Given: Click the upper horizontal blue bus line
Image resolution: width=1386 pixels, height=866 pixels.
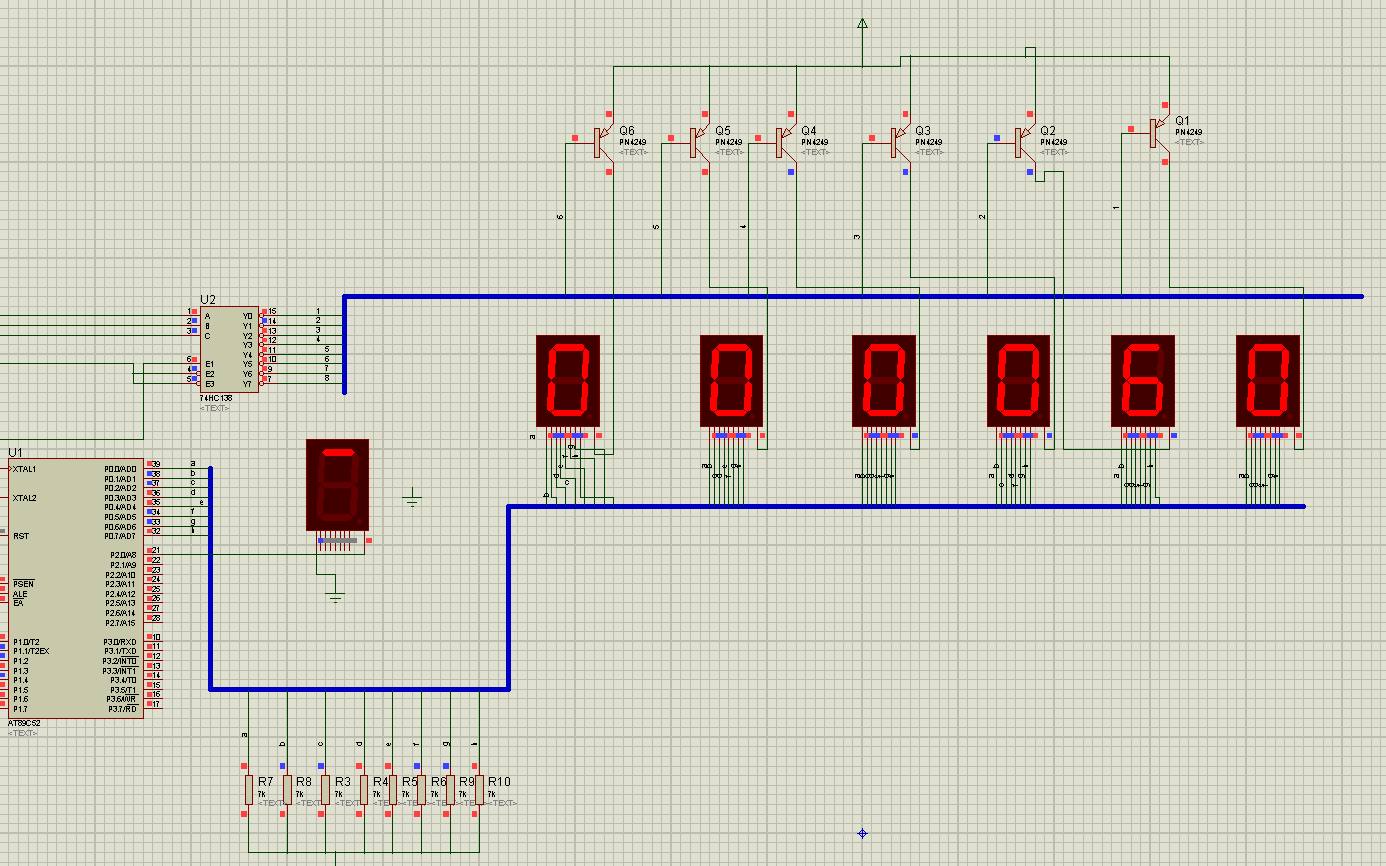Looking at the screenshot, I should 853,296.
